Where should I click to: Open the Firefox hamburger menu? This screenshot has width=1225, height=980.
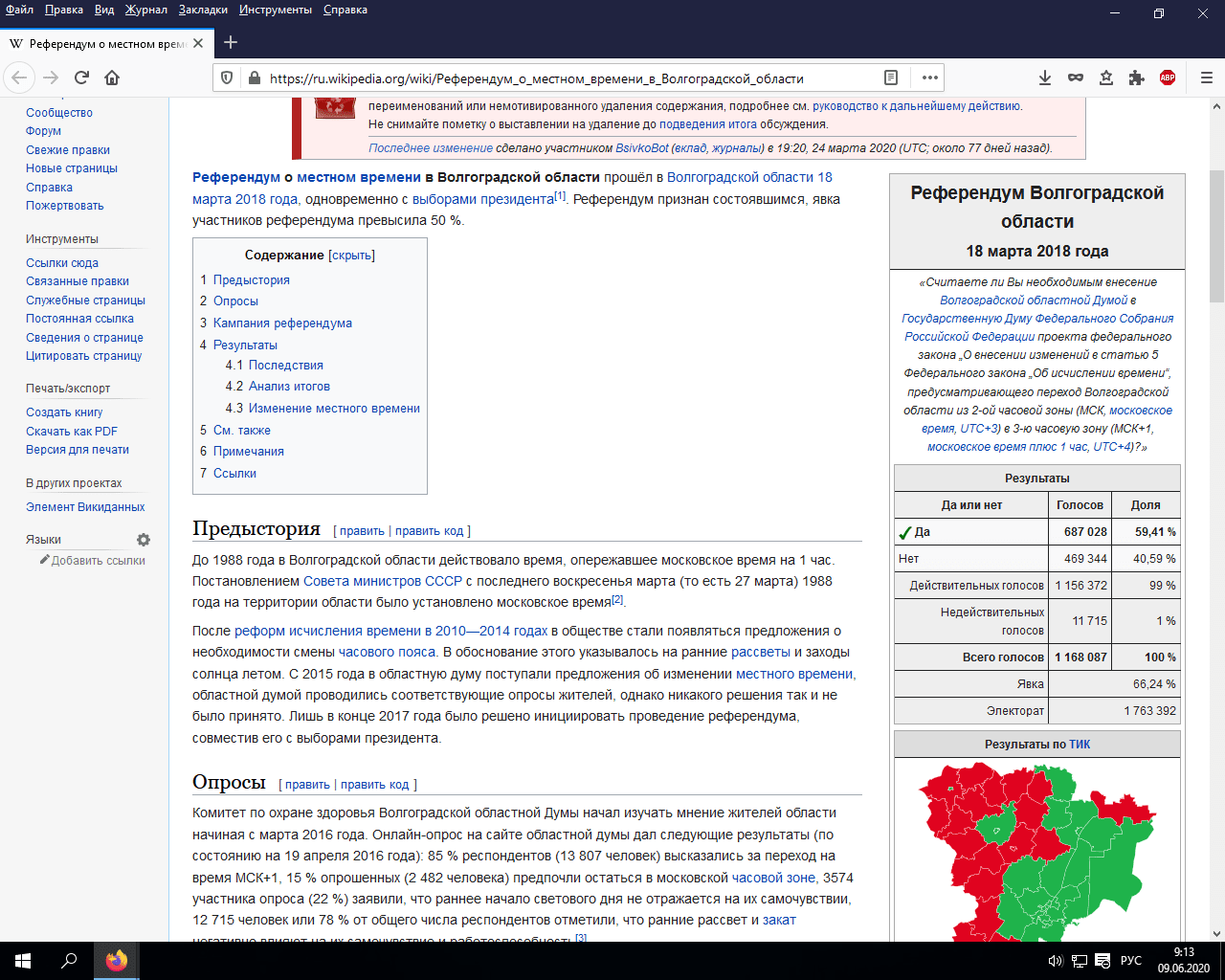1206,78
